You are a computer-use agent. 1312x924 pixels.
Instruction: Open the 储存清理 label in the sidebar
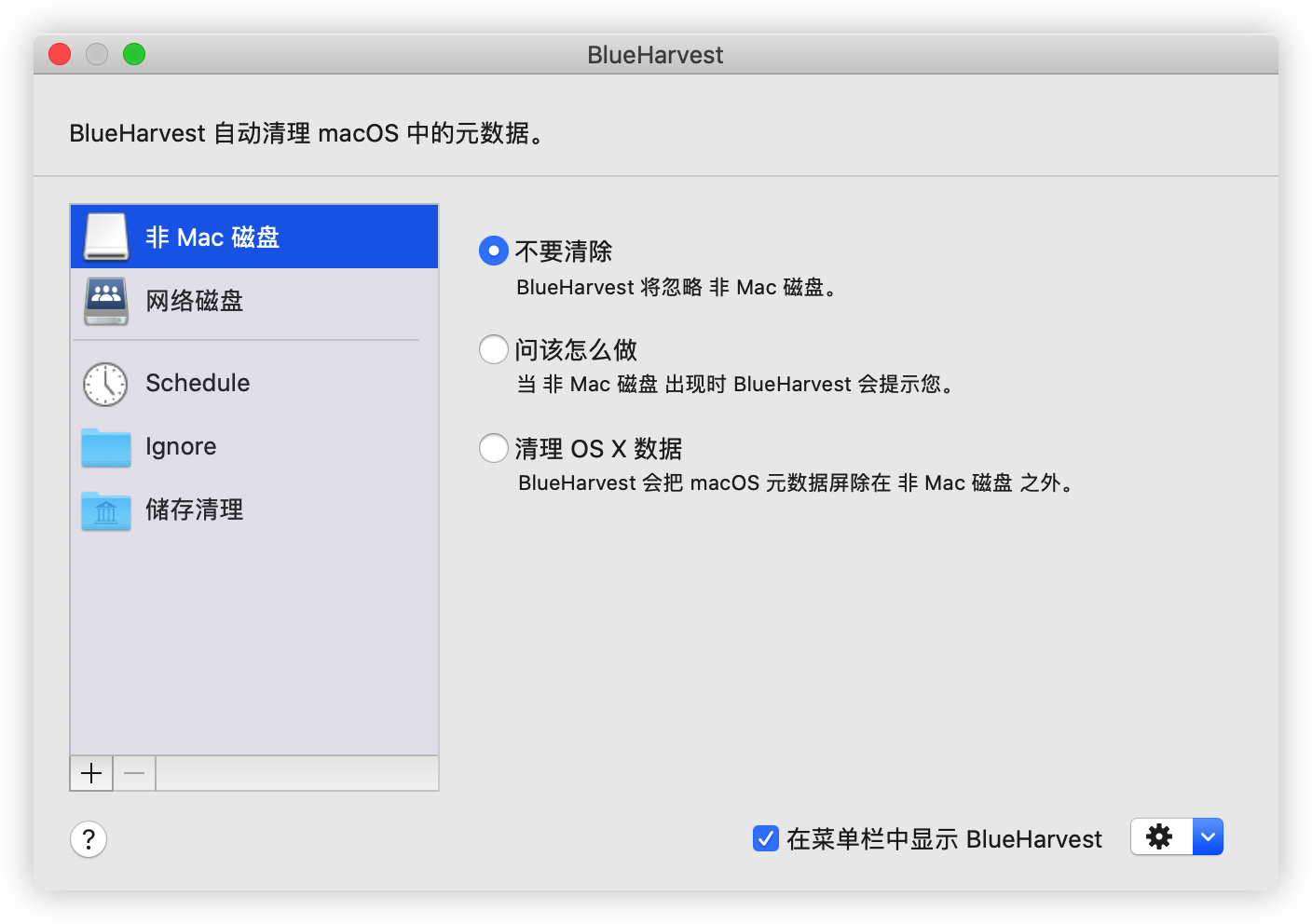(194, 510)
